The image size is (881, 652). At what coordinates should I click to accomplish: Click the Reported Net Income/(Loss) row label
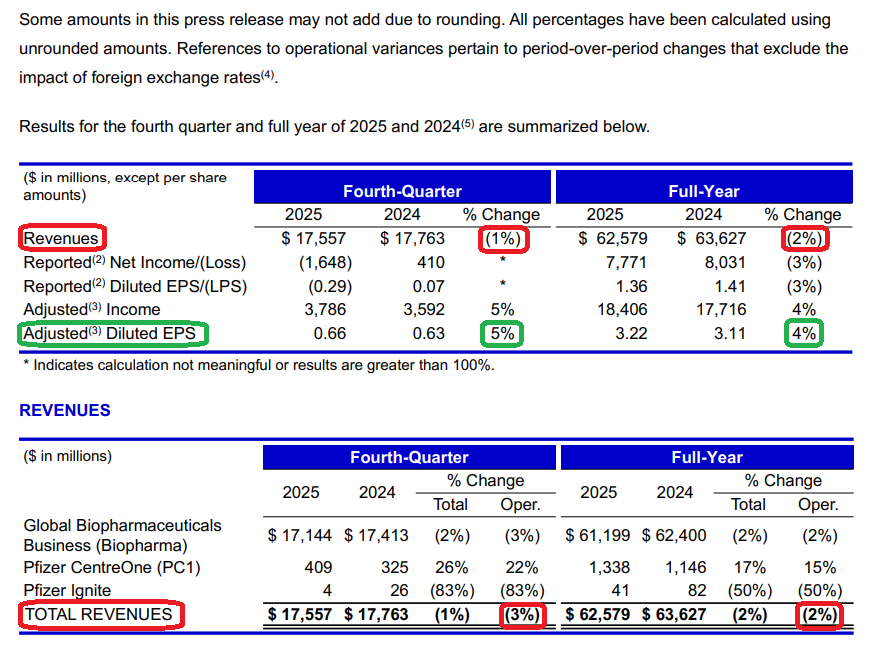point(134,262)
